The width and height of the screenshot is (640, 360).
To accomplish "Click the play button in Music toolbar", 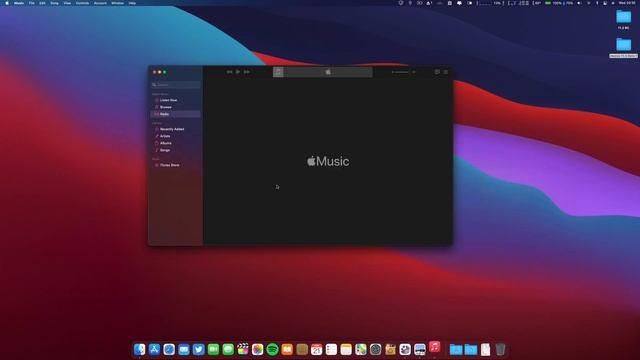I will (238, 72).
